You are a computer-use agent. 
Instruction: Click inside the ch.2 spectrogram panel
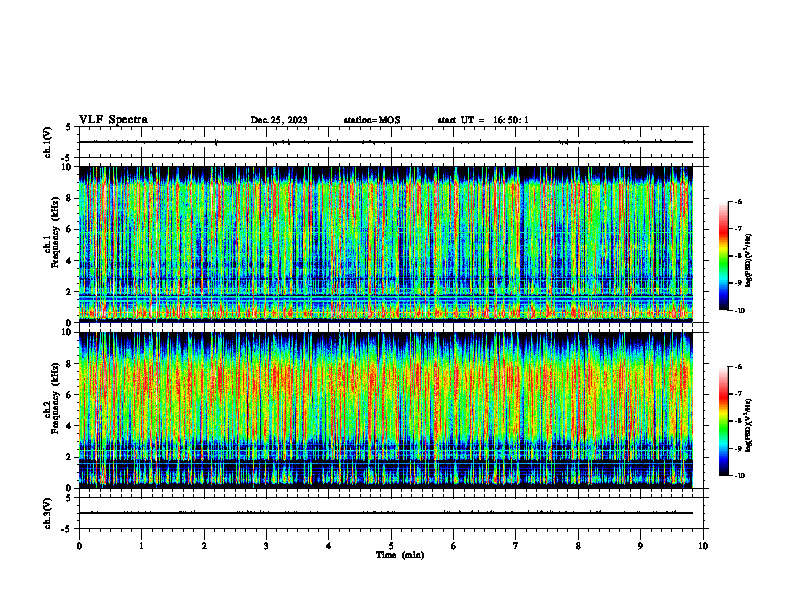[386, 410]
